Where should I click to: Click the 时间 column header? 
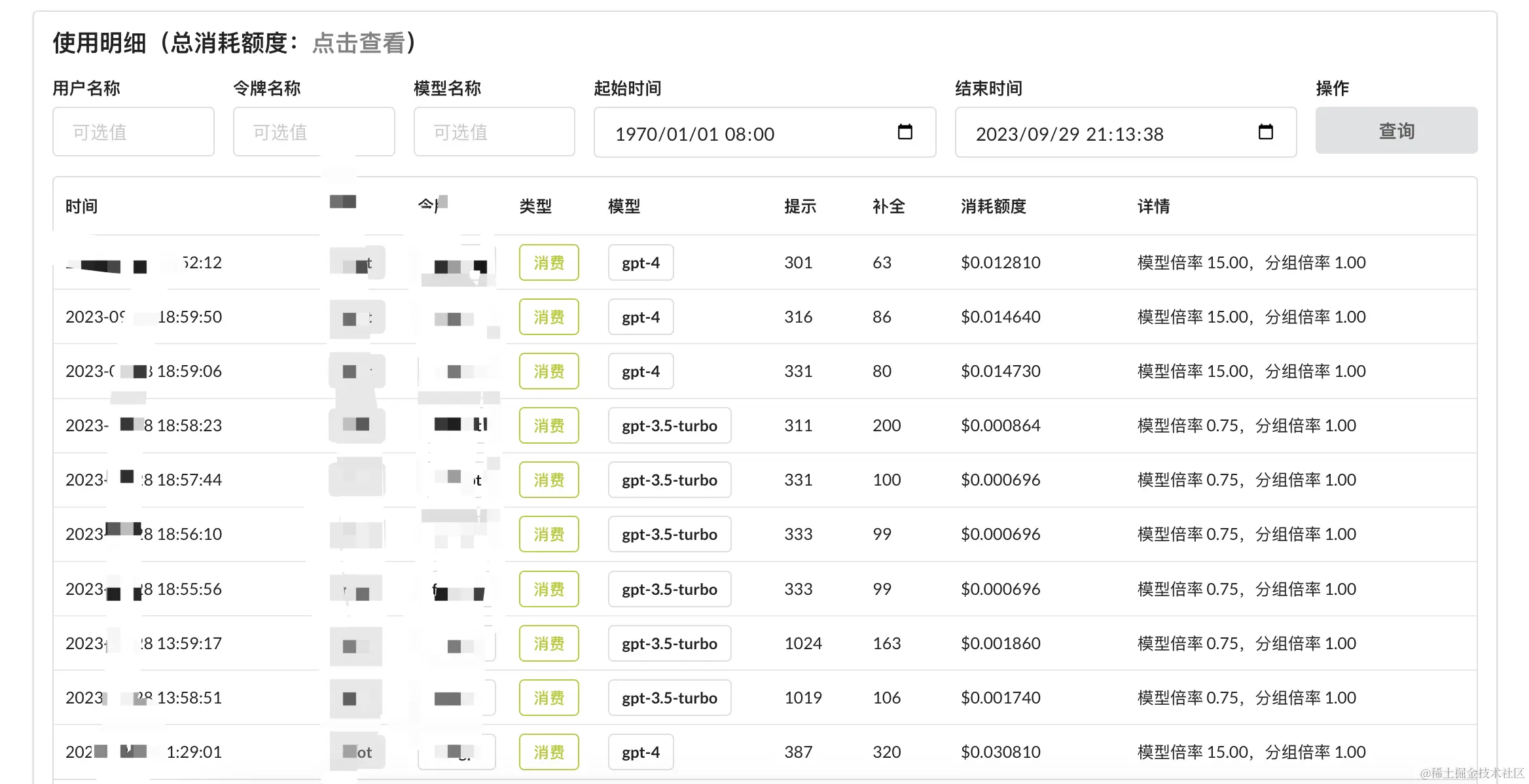point(81,207)
